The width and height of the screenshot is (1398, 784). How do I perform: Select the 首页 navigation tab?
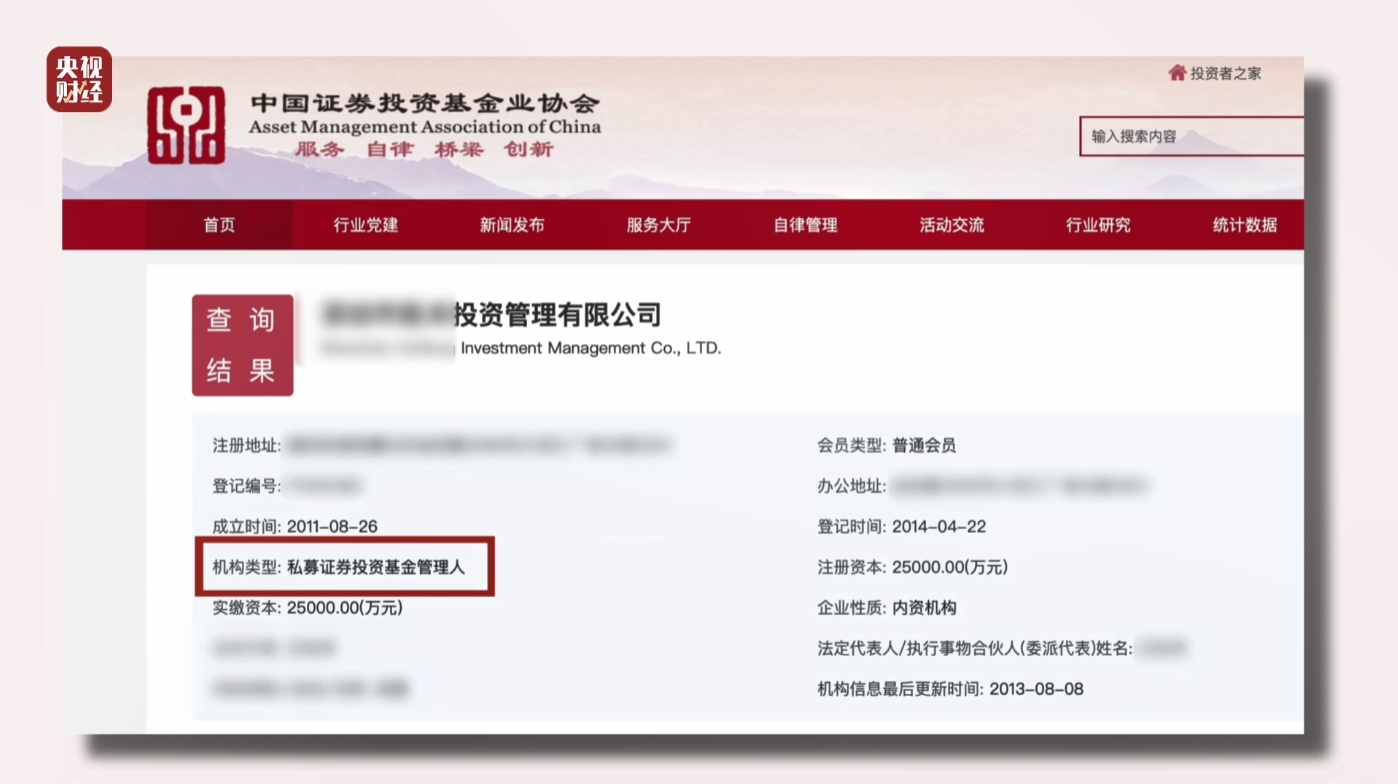(219, 225)
